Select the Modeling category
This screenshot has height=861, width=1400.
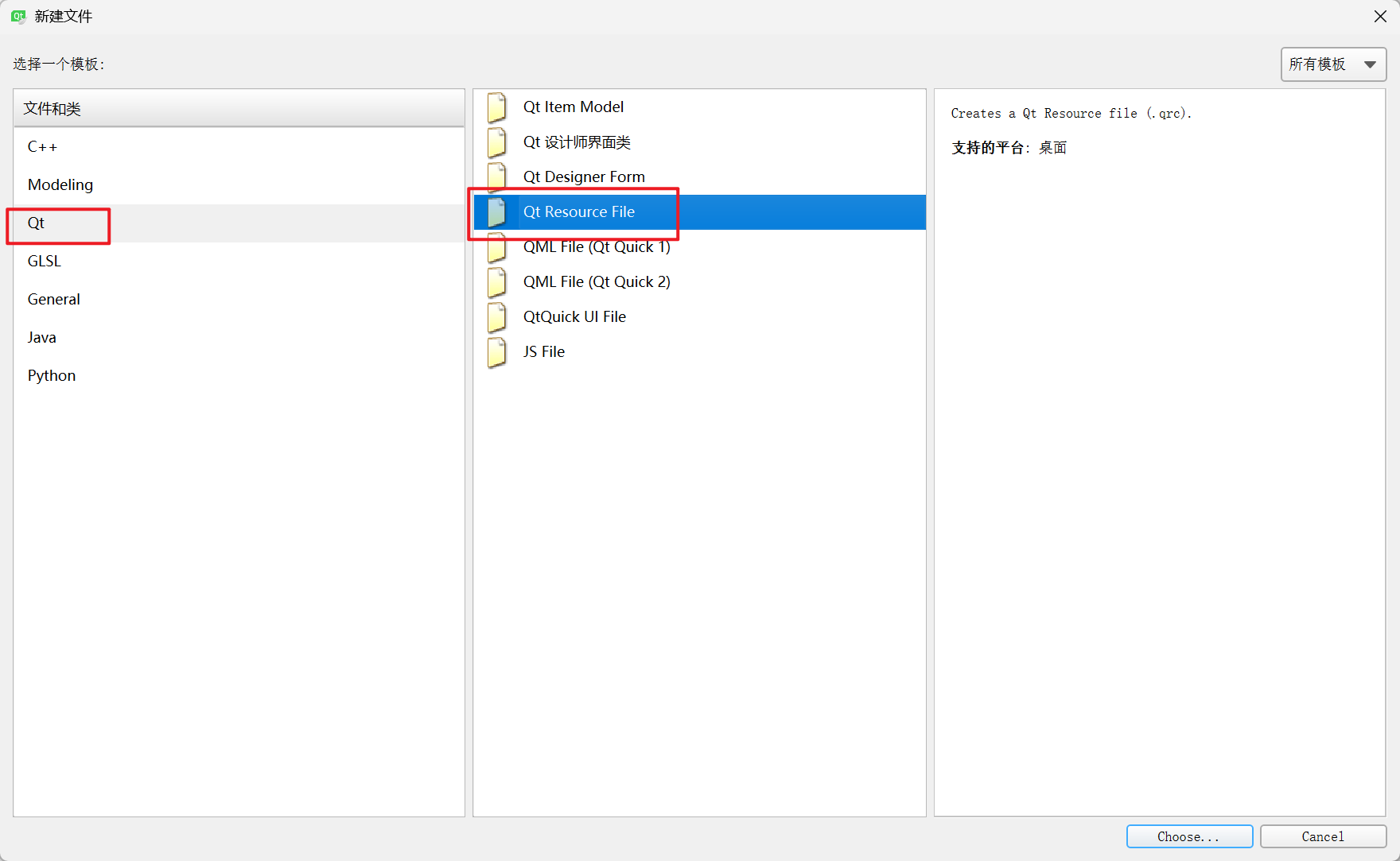(x=239, y=185)
